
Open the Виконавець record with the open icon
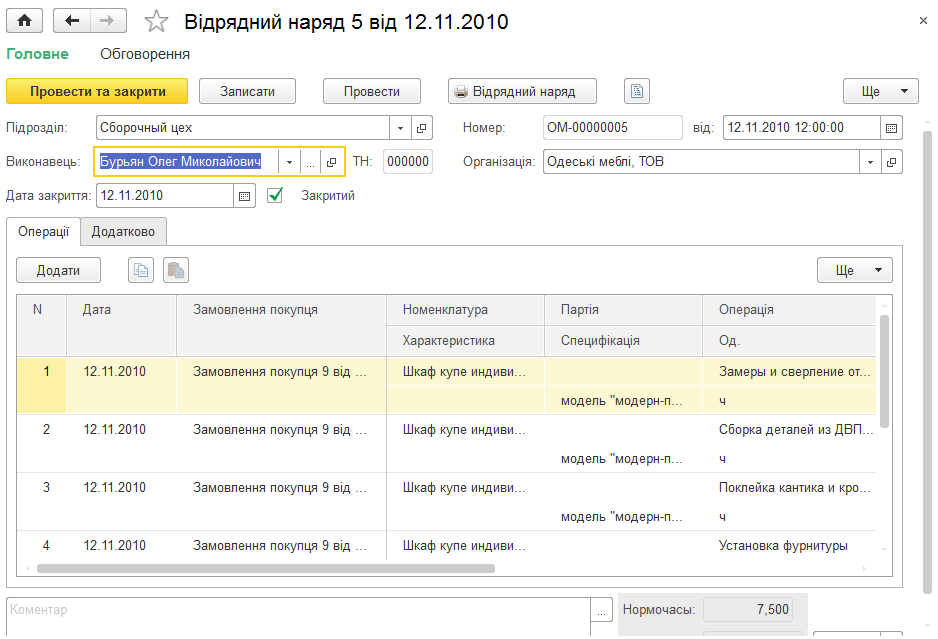[x=331, y=162]
